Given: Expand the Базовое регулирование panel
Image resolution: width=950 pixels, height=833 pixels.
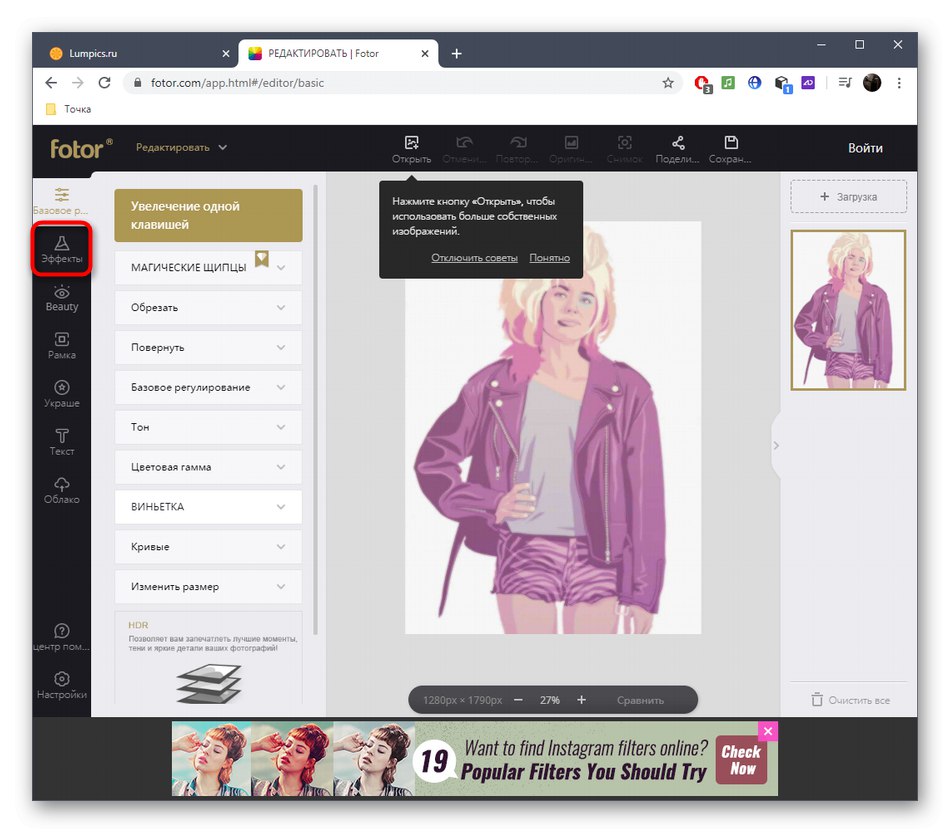Looking at the screenshot, I should (x=208, y=387).
